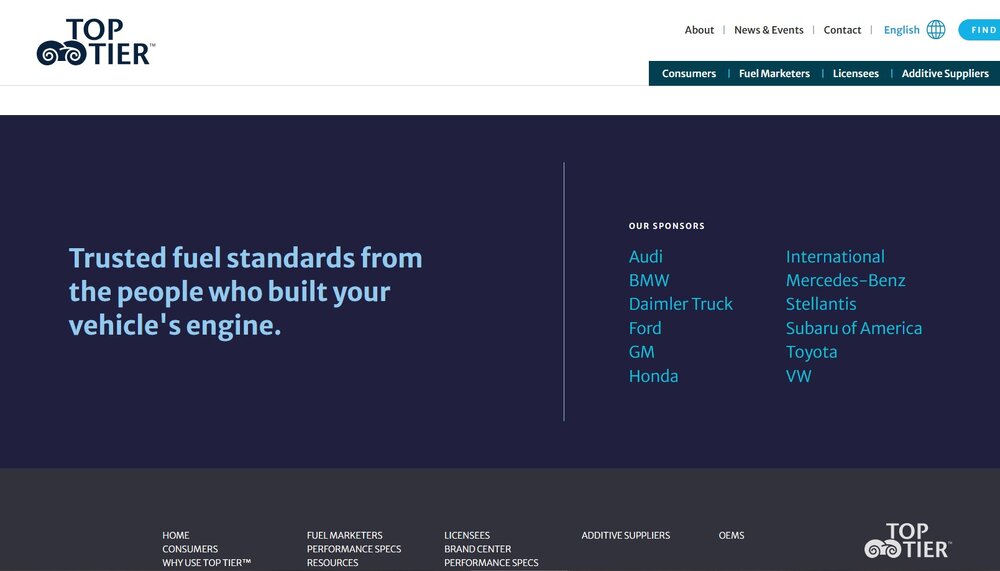
Task: Click the TOP TIER logo in header
Action: click(96, 42)
